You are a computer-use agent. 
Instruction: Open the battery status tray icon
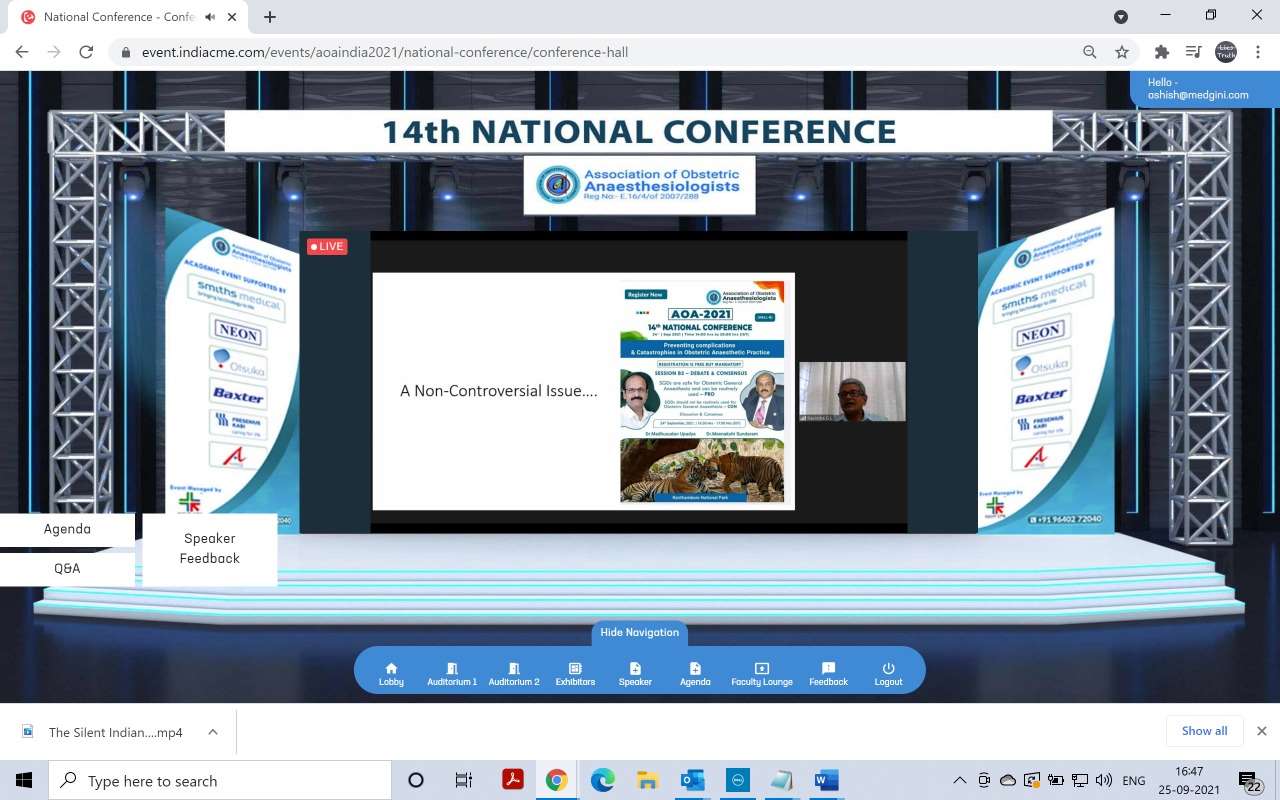click(x=1056, y=781)
